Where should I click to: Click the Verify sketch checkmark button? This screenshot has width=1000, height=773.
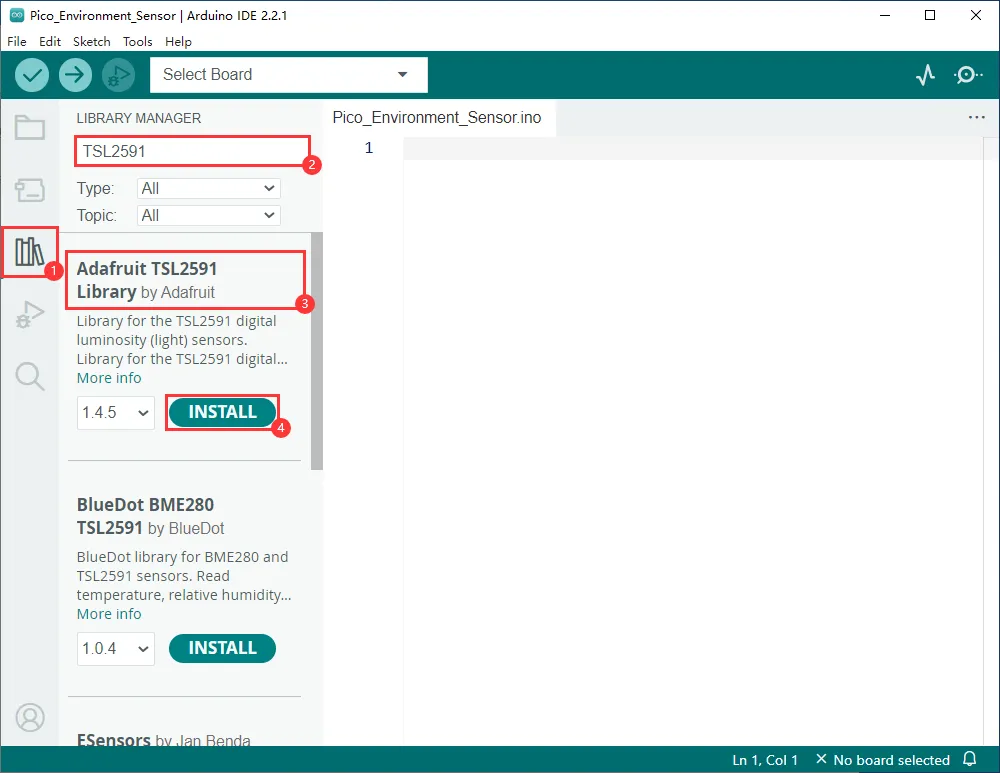pyautogui.click(x=32, y=75)
